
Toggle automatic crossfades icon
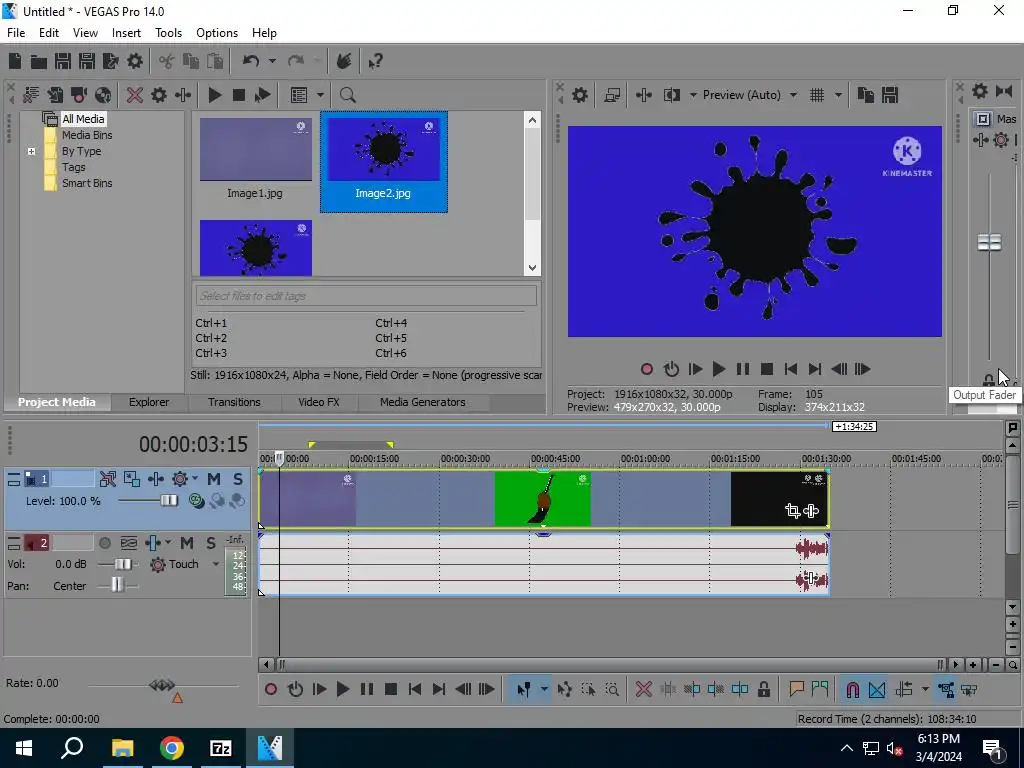(x=877, y=690)
